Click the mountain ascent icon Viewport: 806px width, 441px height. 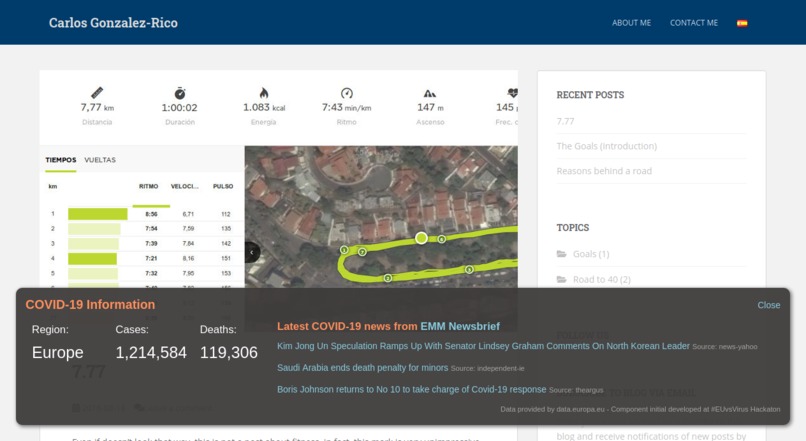click(430, 93)
